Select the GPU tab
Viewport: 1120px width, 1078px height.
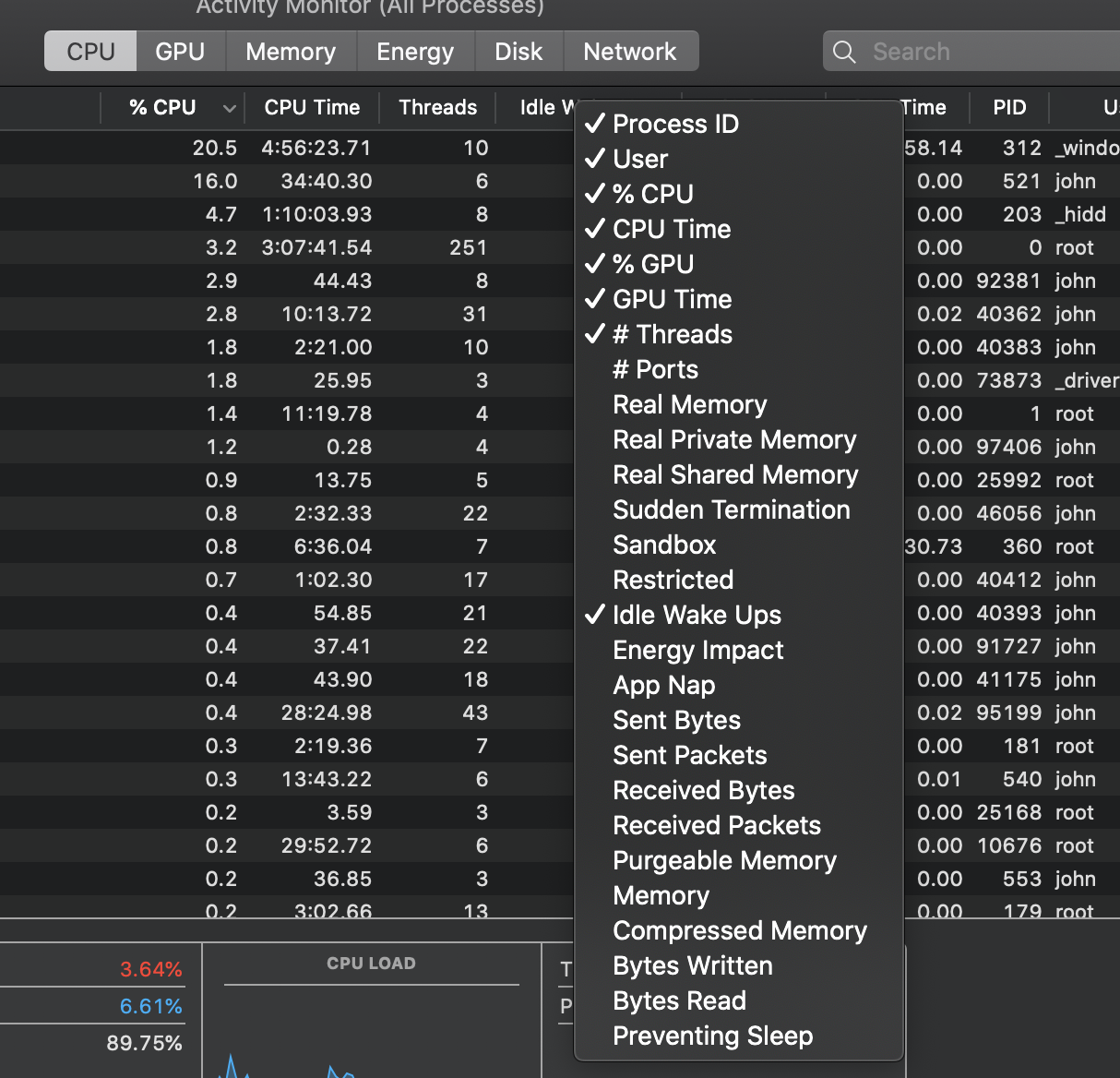click(x=180, y=52)
